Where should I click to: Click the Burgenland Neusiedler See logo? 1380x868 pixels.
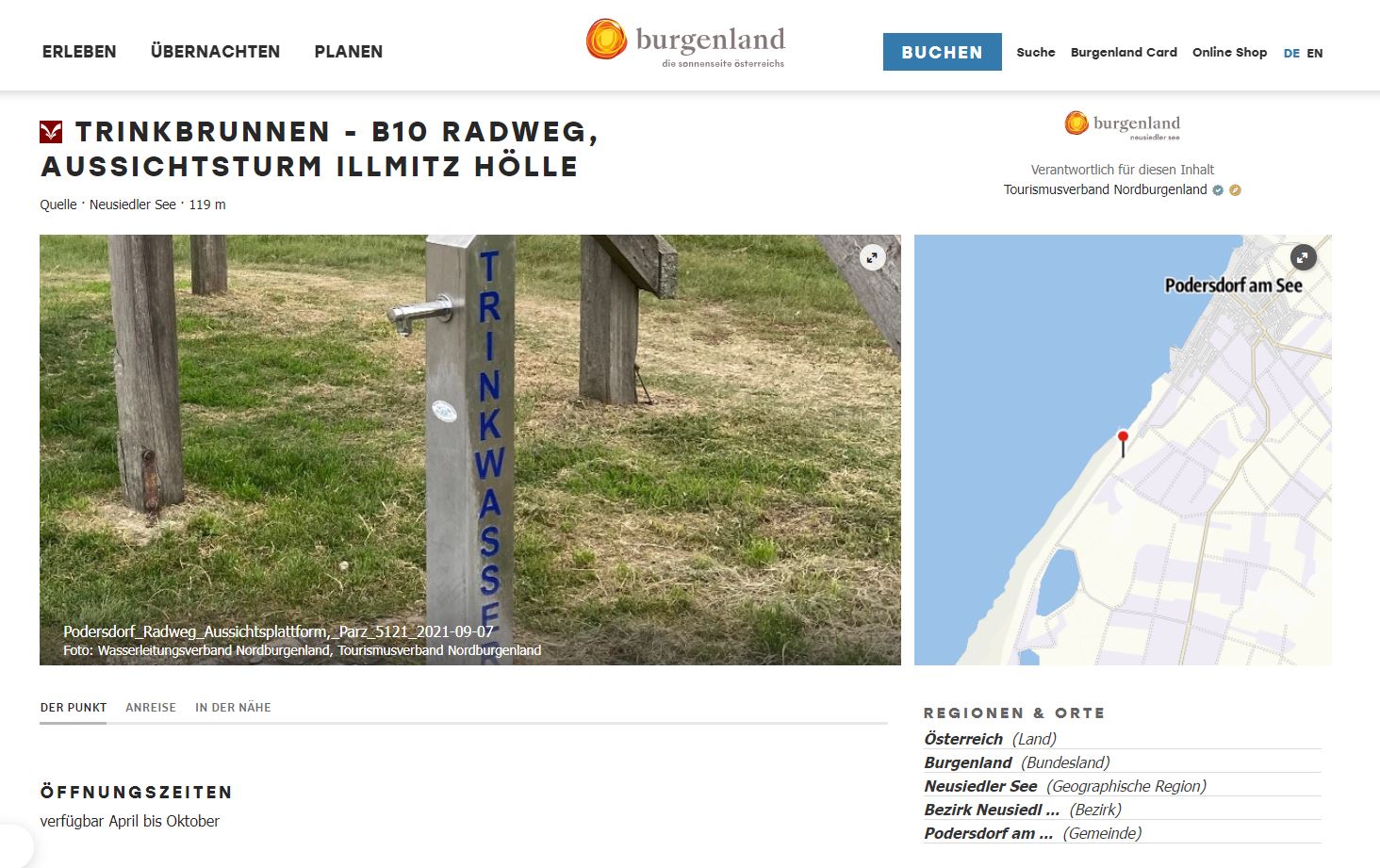tap(1122, 125)
